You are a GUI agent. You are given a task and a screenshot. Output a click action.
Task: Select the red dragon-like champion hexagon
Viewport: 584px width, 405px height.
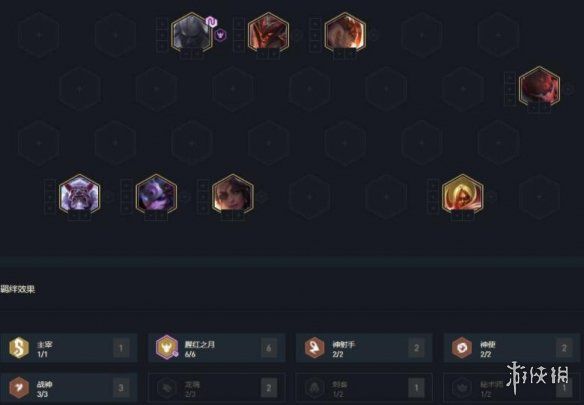point(268,33)
